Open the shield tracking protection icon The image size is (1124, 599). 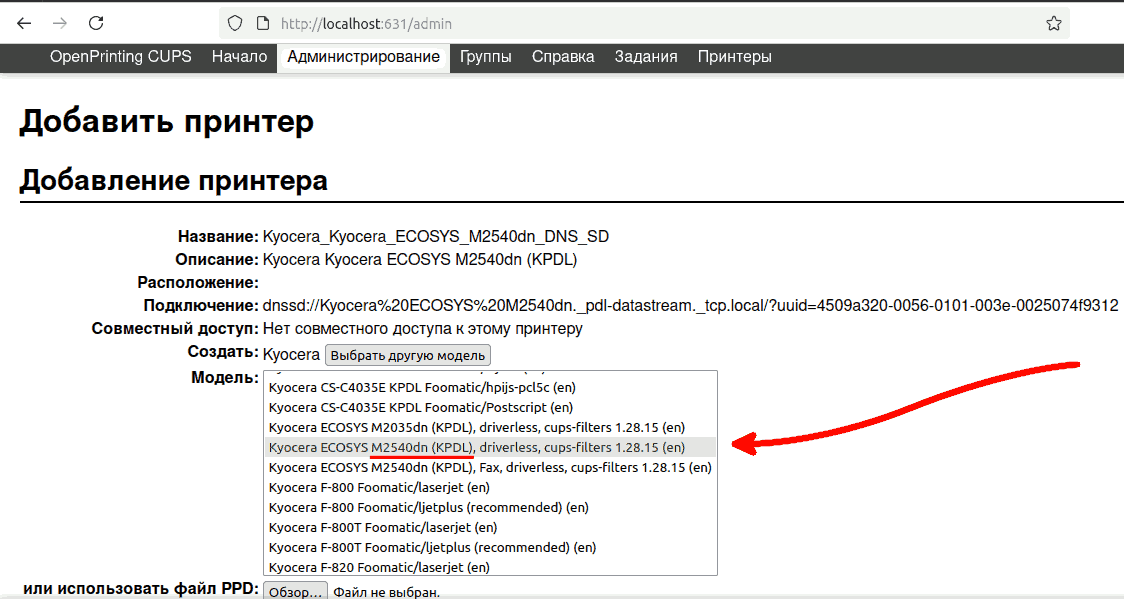(x=235, y=24)
